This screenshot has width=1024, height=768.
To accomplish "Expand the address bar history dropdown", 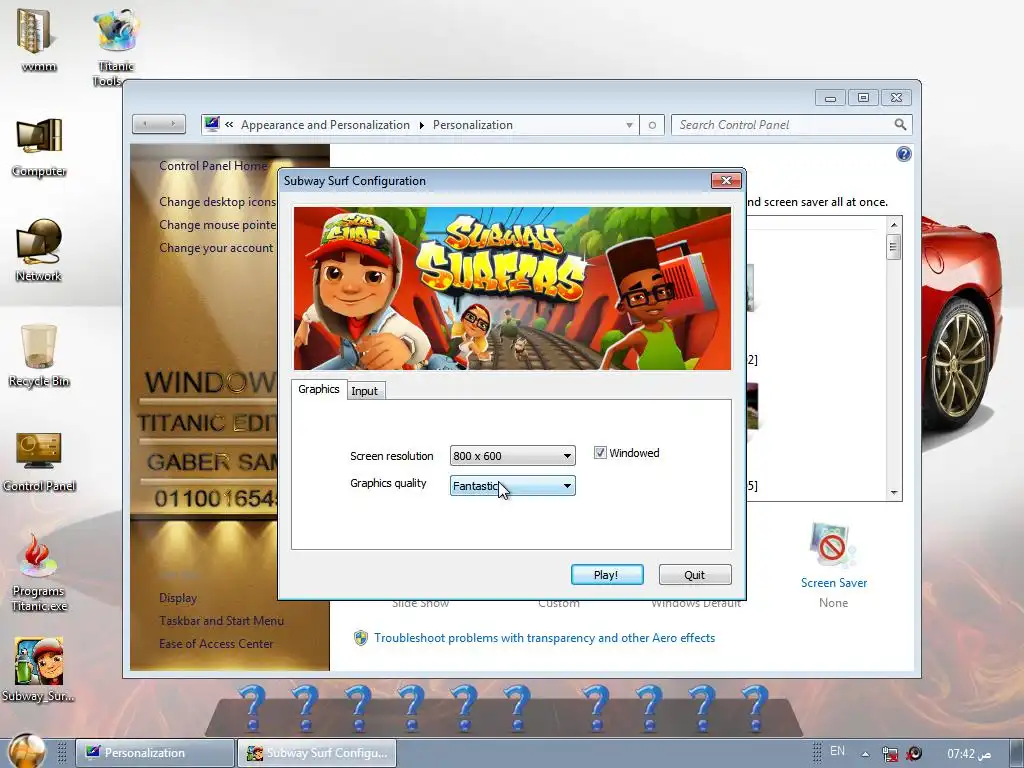I will 630,125.
